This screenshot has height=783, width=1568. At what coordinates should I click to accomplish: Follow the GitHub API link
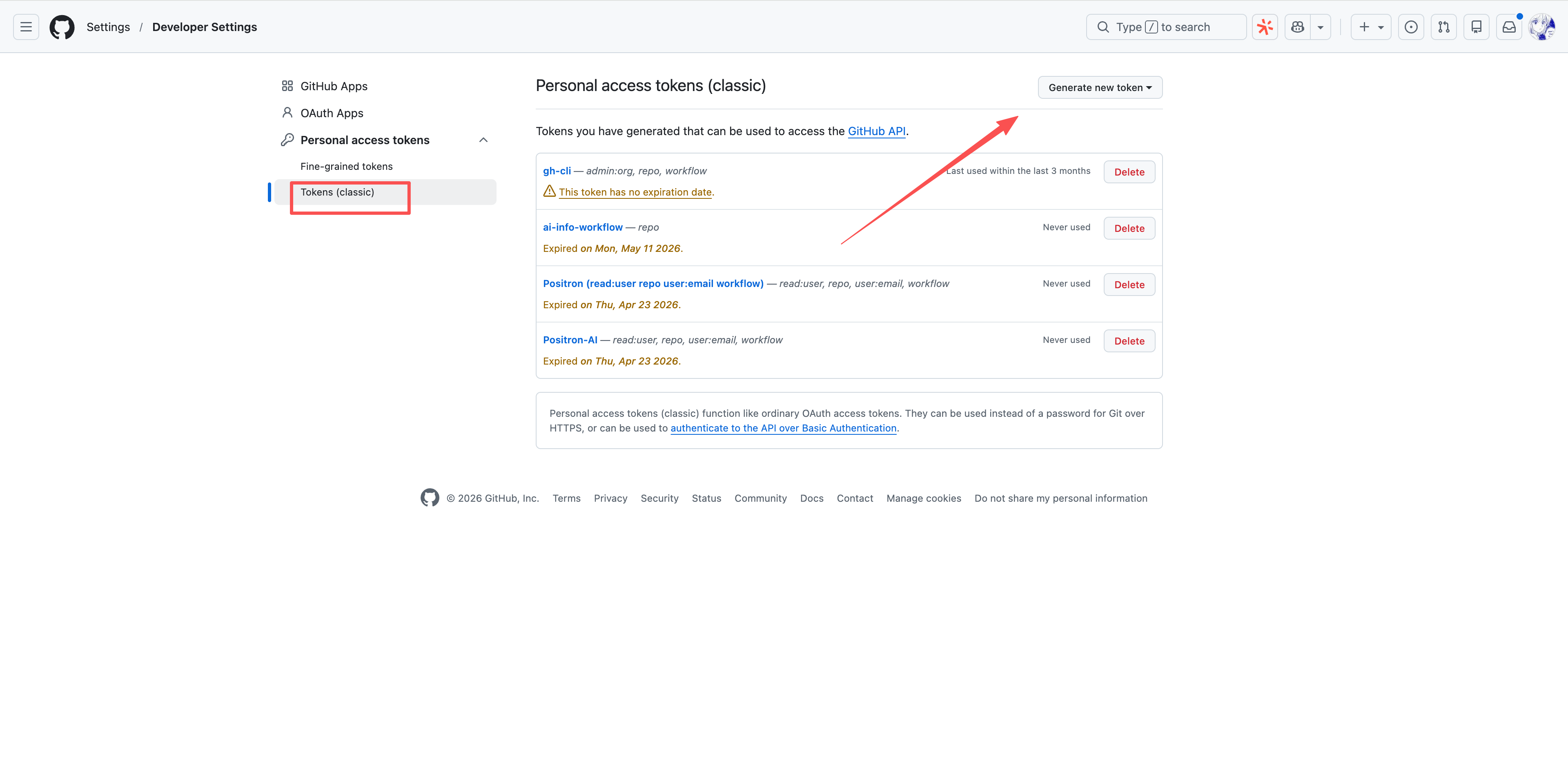click(877, 131)
